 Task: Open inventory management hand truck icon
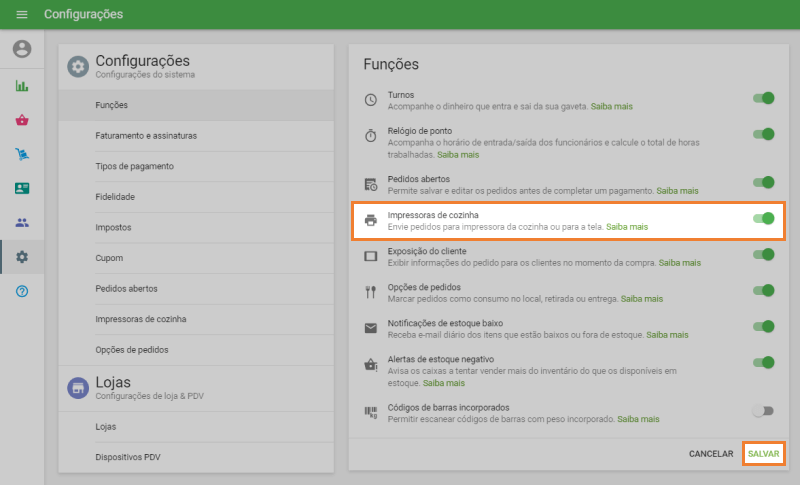tap(22, 154)
